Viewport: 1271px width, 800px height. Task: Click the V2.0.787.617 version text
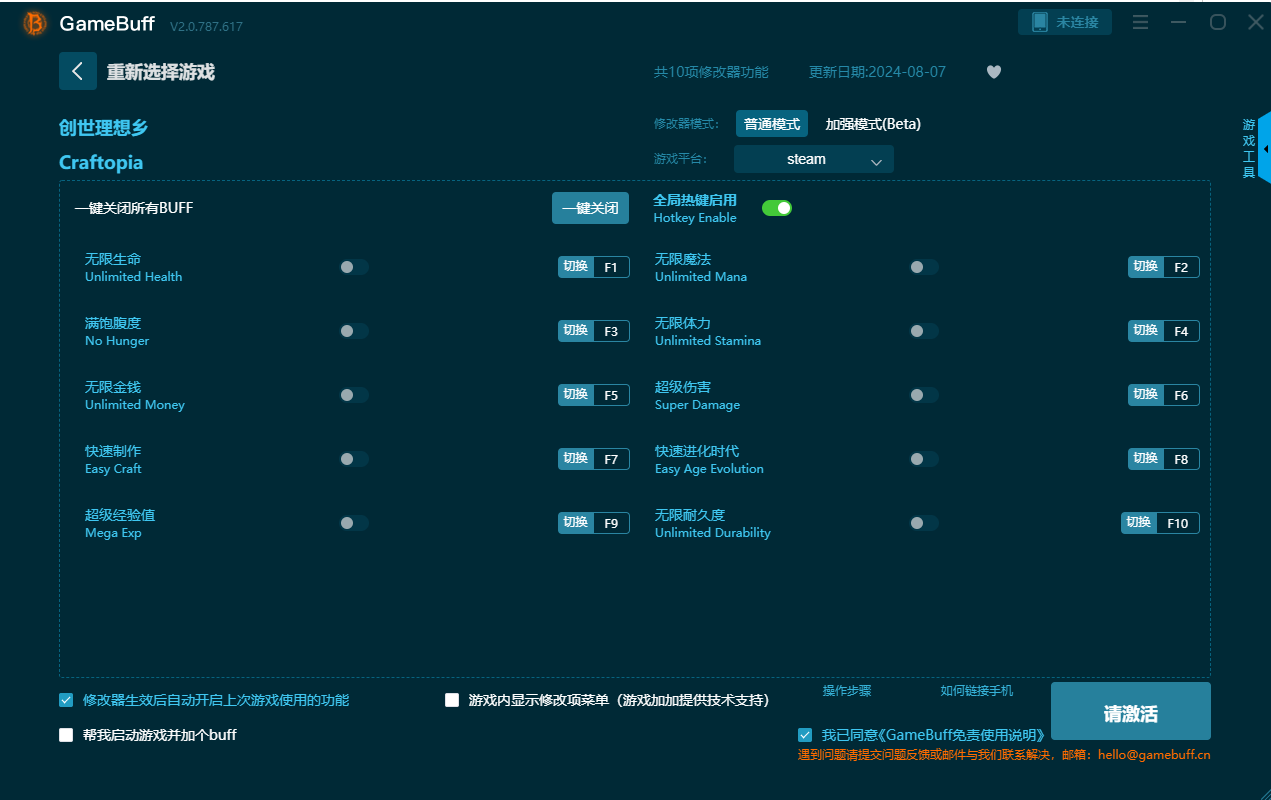(206, 26)
